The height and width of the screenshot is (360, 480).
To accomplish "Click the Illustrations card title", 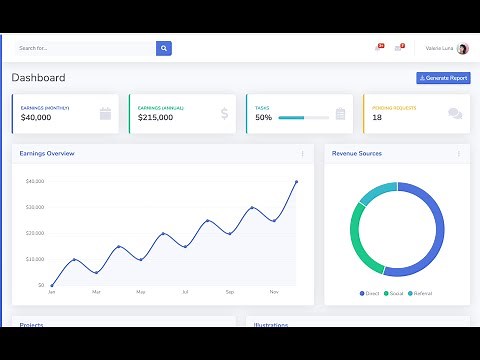I will coord(271,324).
